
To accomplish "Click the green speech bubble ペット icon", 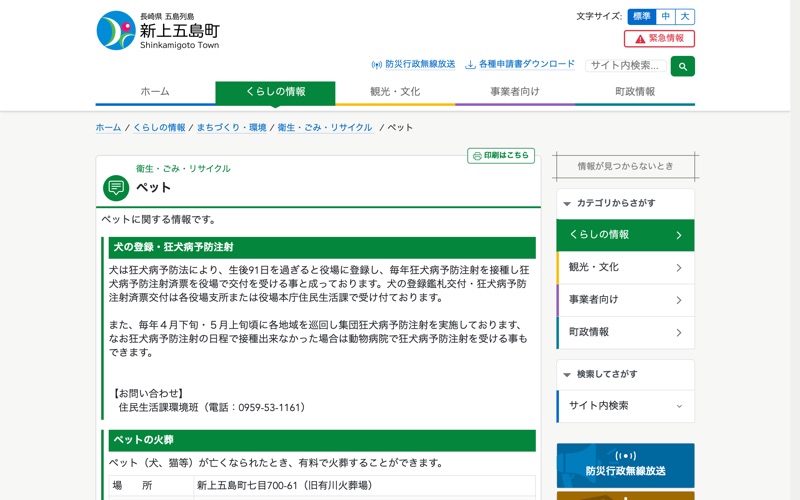I will (116, 188).
